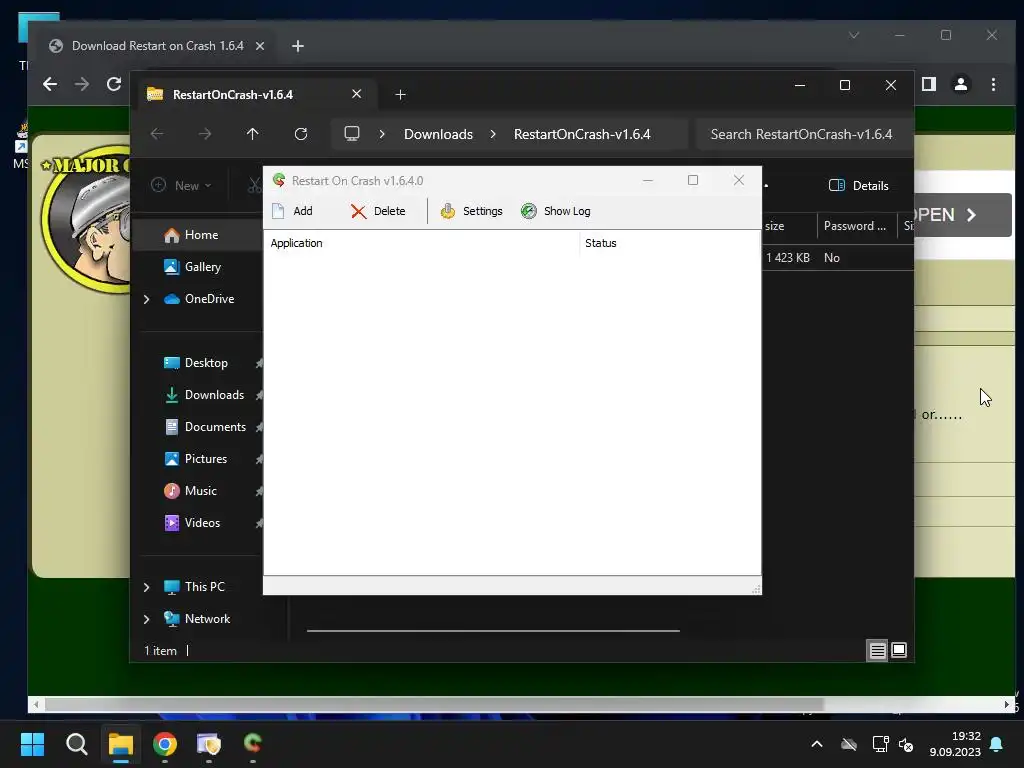This screenshot has width=1024, height=768.
Task: Go forward in Chrome browser
Action: (x=82, y=84)
